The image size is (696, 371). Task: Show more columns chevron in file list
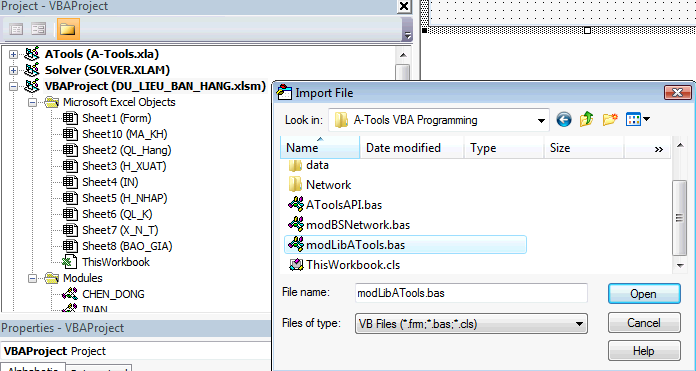point(659,150)
